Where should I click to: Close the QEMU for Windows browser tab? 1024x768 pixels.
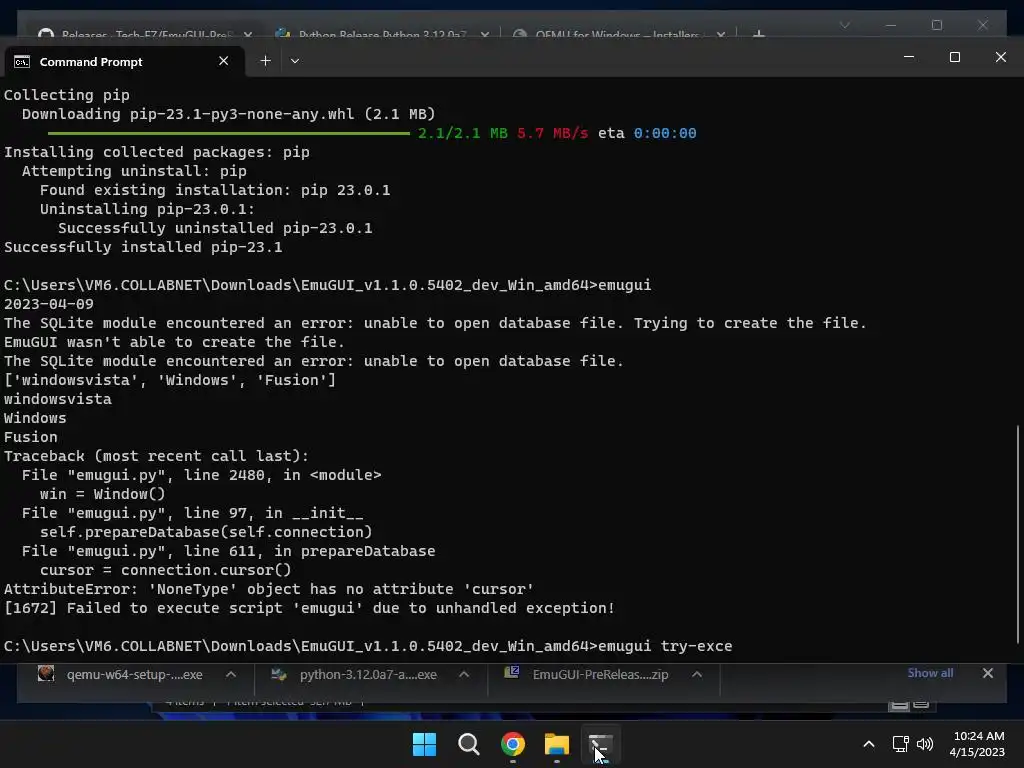(720, 35)
